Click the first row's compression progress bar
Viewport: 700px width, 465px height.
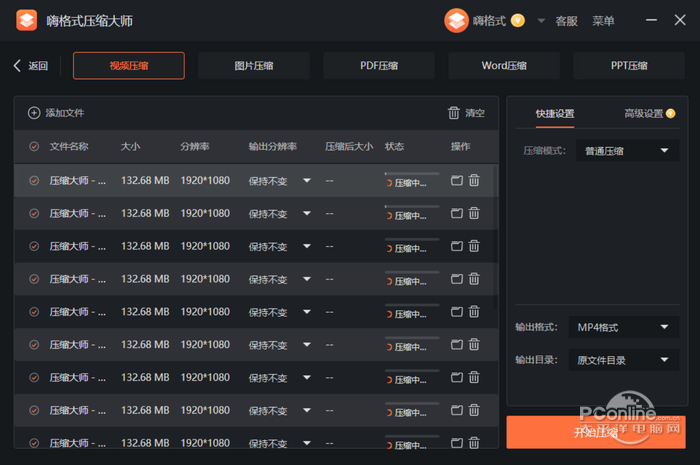412,173
